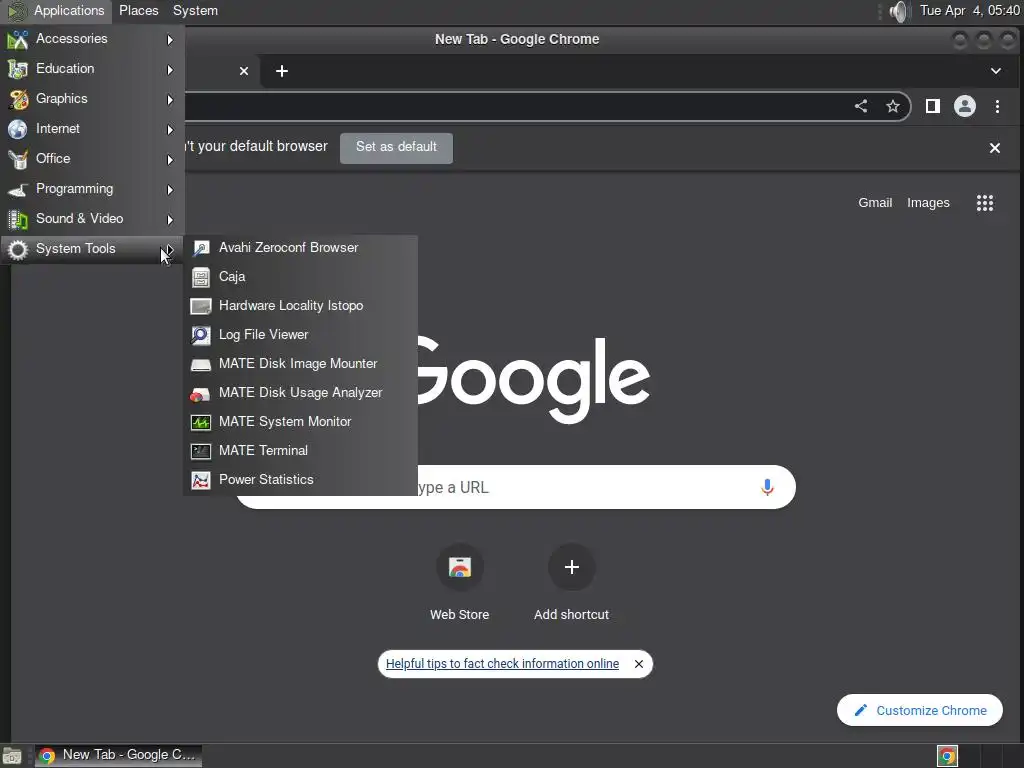Click the show desktop icon in taskbar
Image resolution: width=1024 pixels, height=768 pixels.
pyautogui.click(x=12, y=756)
